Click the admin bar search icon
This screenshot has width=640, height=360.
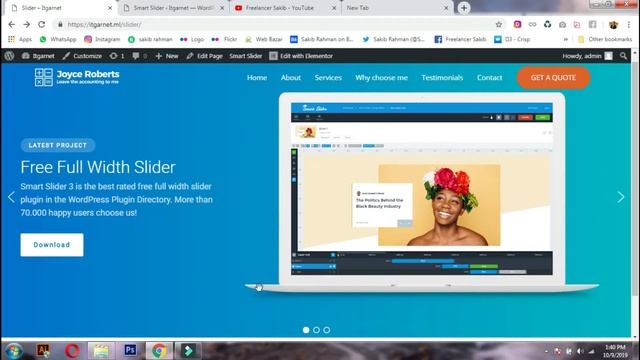[x=623, y=56]
